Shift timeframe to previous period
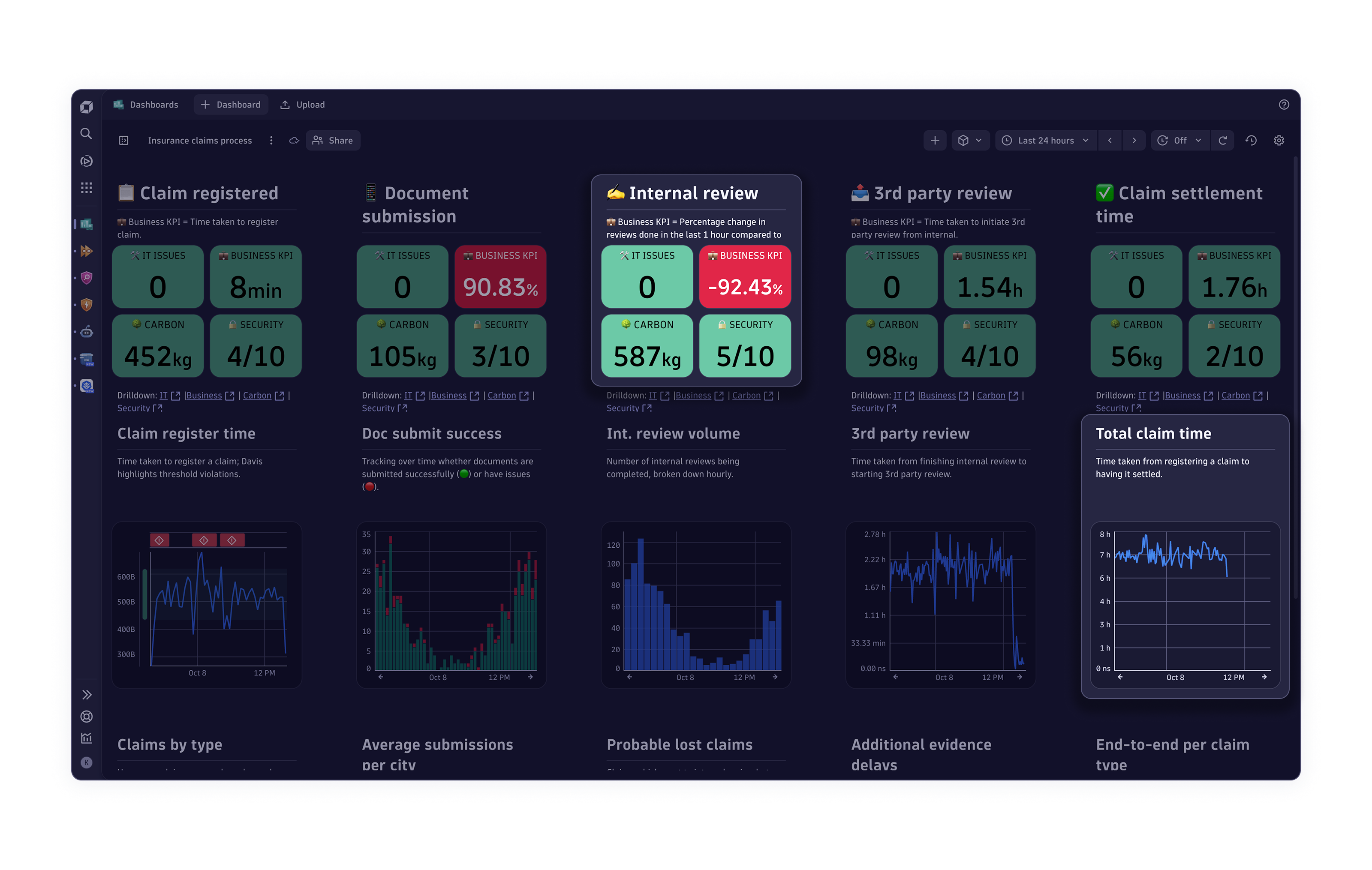1372x870 pixels. pos(1110,141)
